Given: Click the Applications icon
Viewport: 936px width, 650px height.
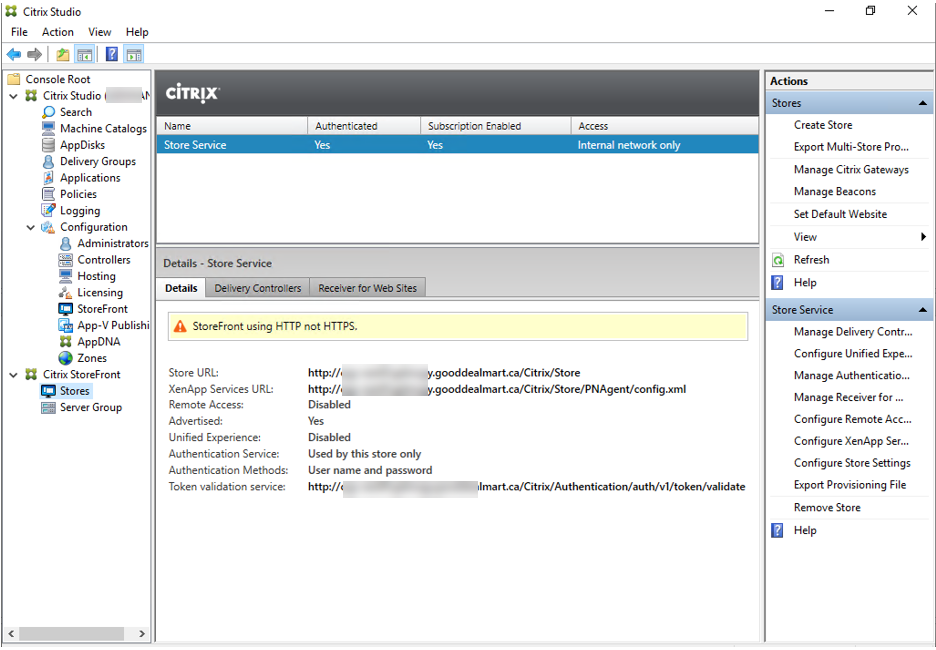Looking at the screenshot, I should [49, 178].
